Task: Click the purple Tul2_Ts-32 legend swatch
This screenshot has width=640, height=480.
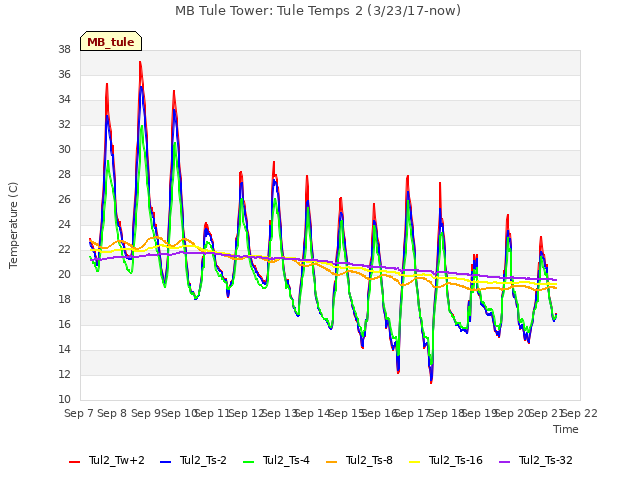Action: (x=505, y=462)
